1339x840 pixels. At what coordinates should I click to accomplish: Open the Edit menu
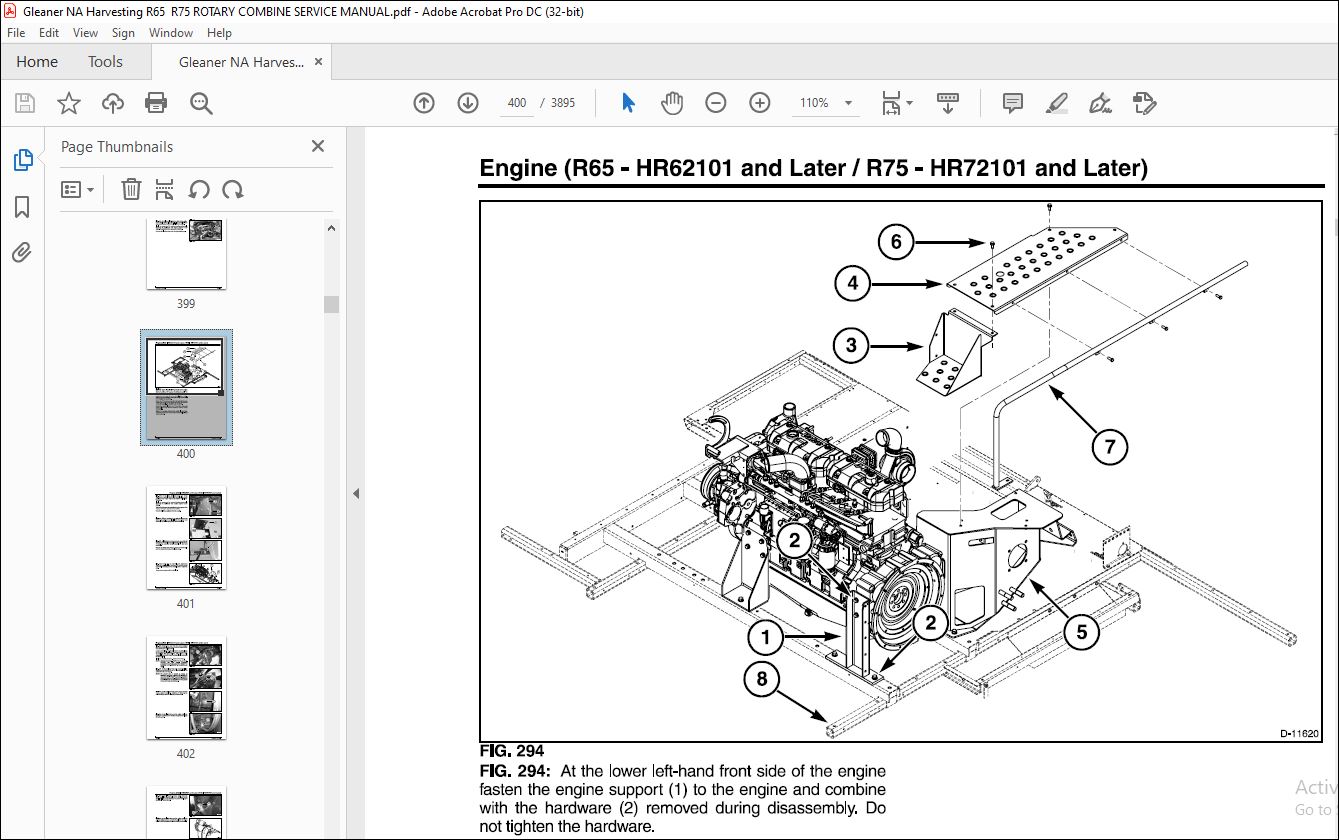coord(49,33)
